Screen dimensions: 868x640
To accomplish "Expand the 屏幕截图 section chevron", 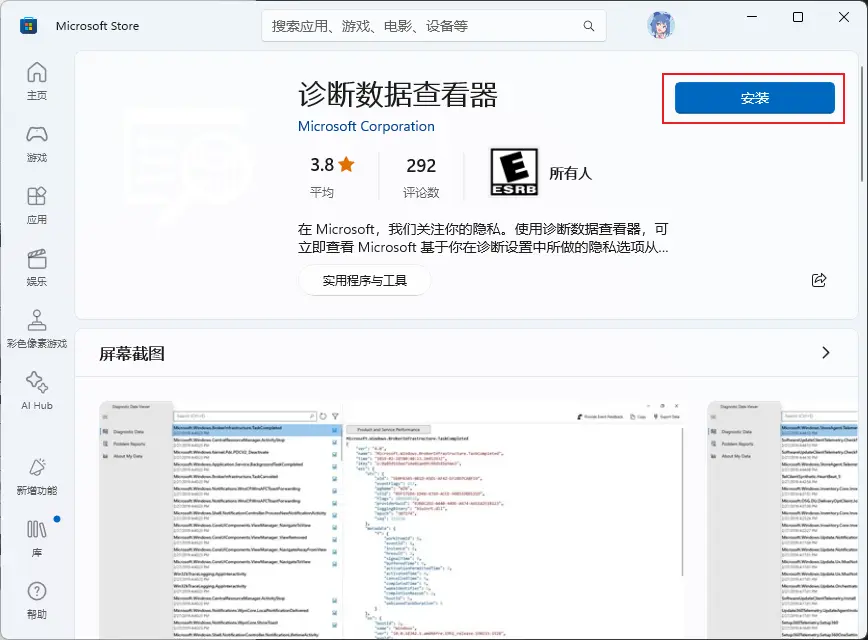I will point(825,353).
